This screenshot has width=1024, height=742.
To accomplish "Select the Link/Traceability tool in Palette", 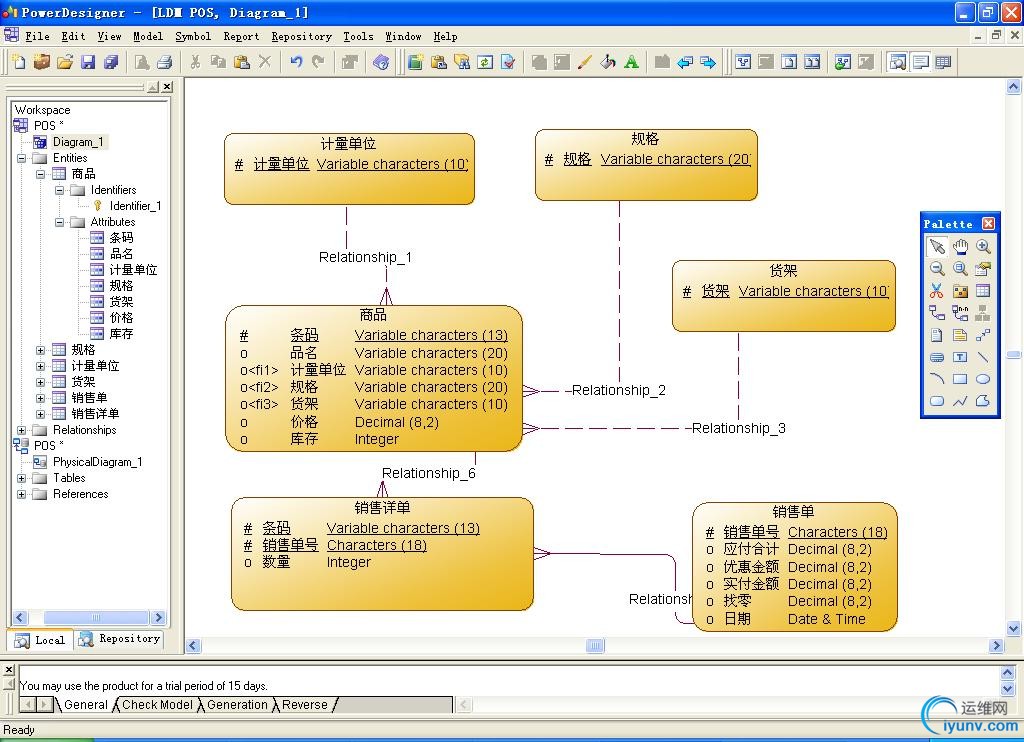I will 983,335.
